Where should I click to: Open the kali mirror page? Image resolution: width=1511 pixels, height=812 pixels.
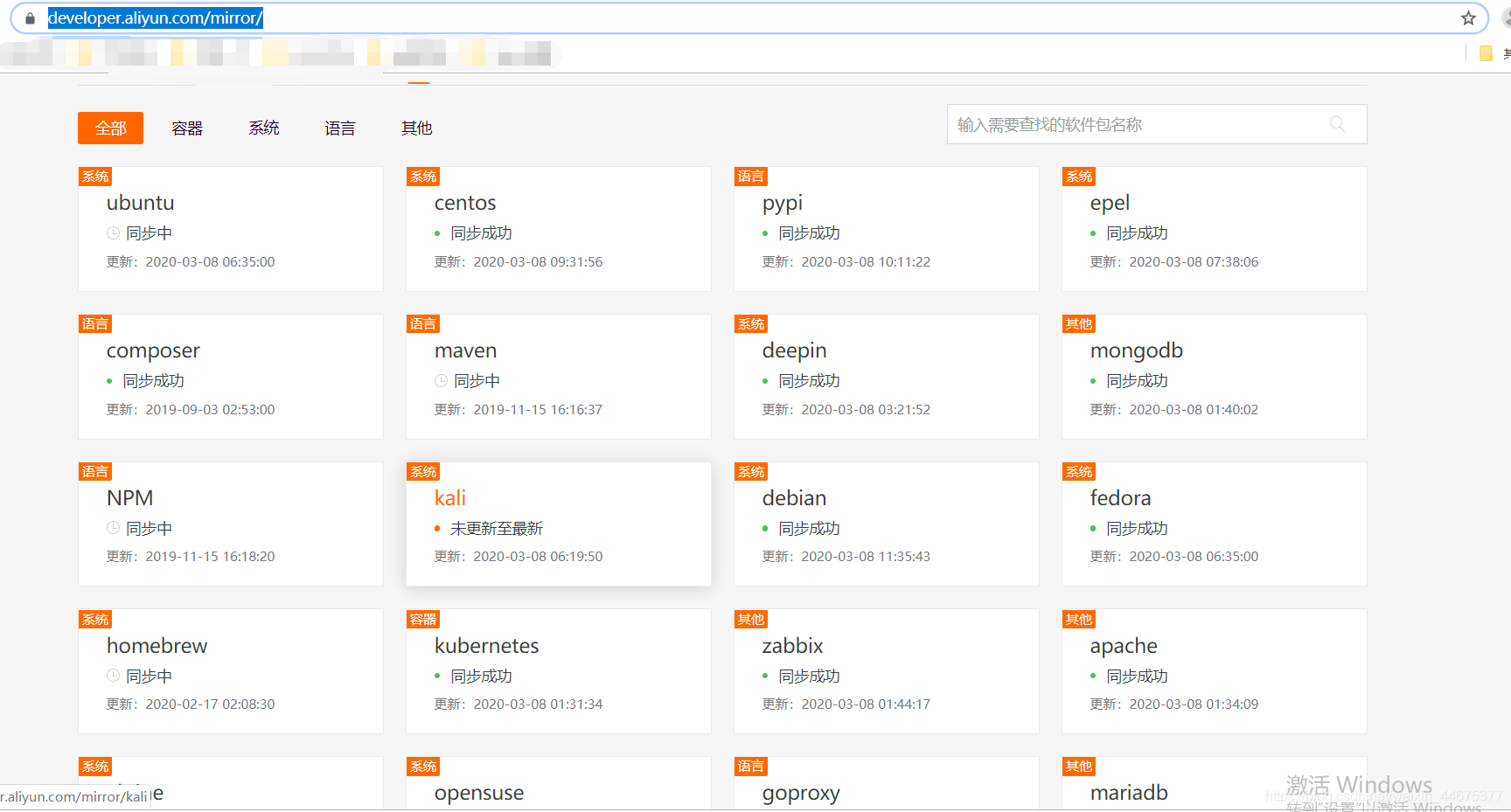(x=449, y=497)
